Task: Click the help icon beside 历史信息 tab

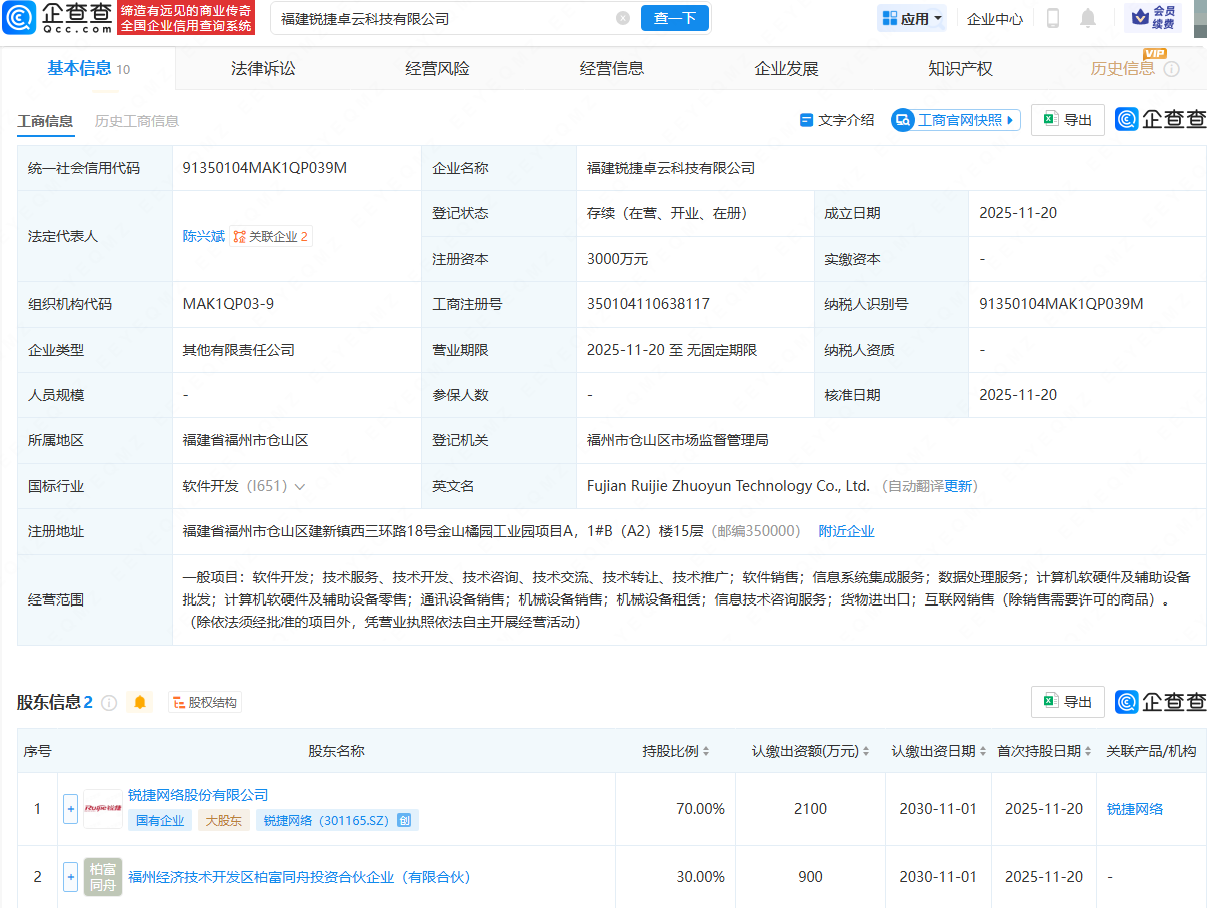Action: [1172, 69]
